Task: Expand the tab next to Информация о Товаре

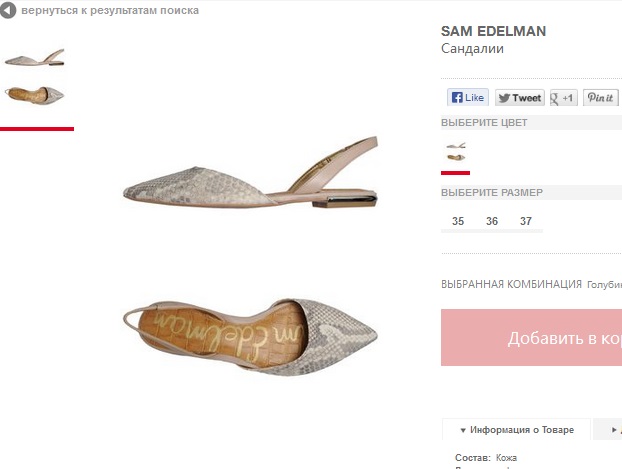Action: pos(608,430)
